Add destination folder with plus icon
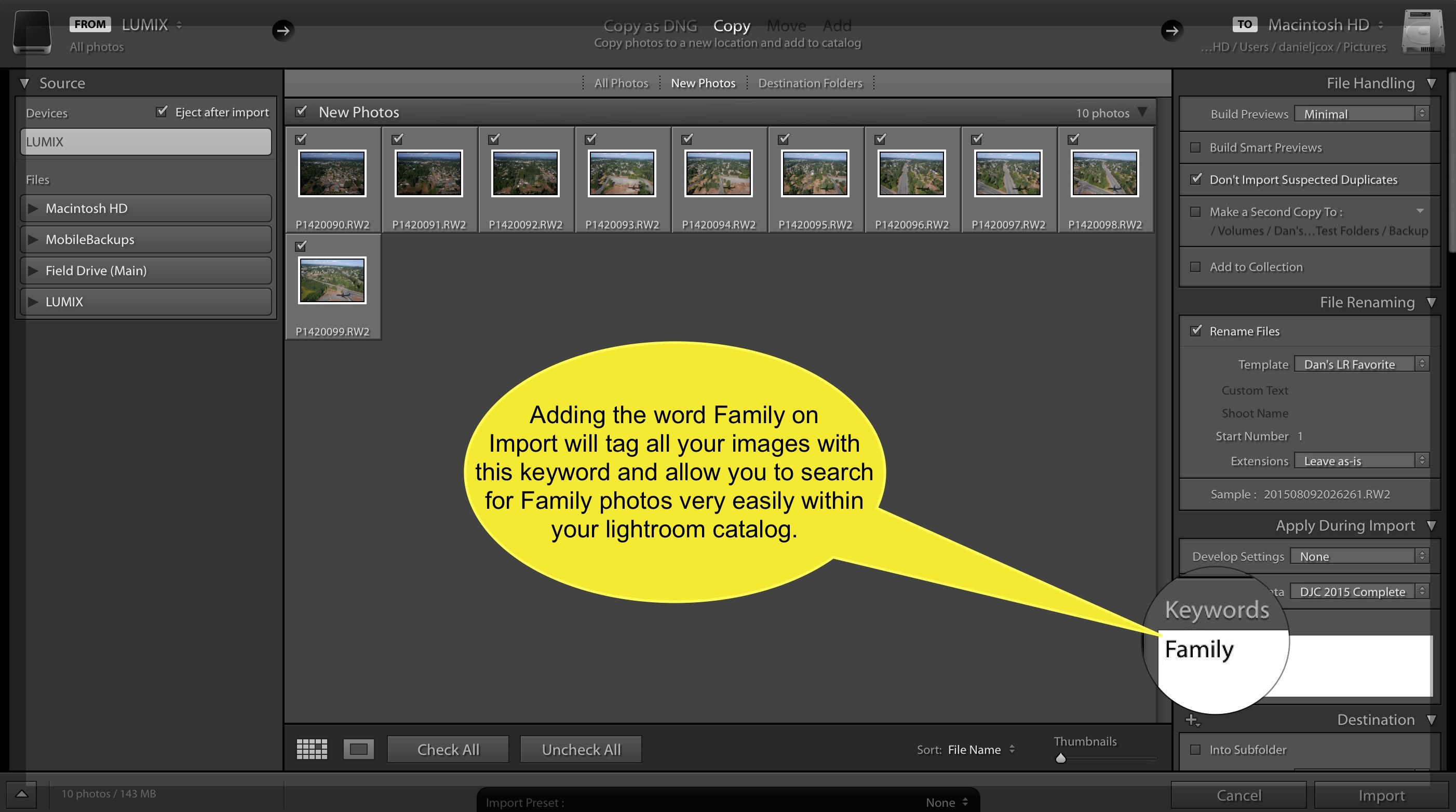This screenshot has width=1456, height=812. pos(1192,720)
